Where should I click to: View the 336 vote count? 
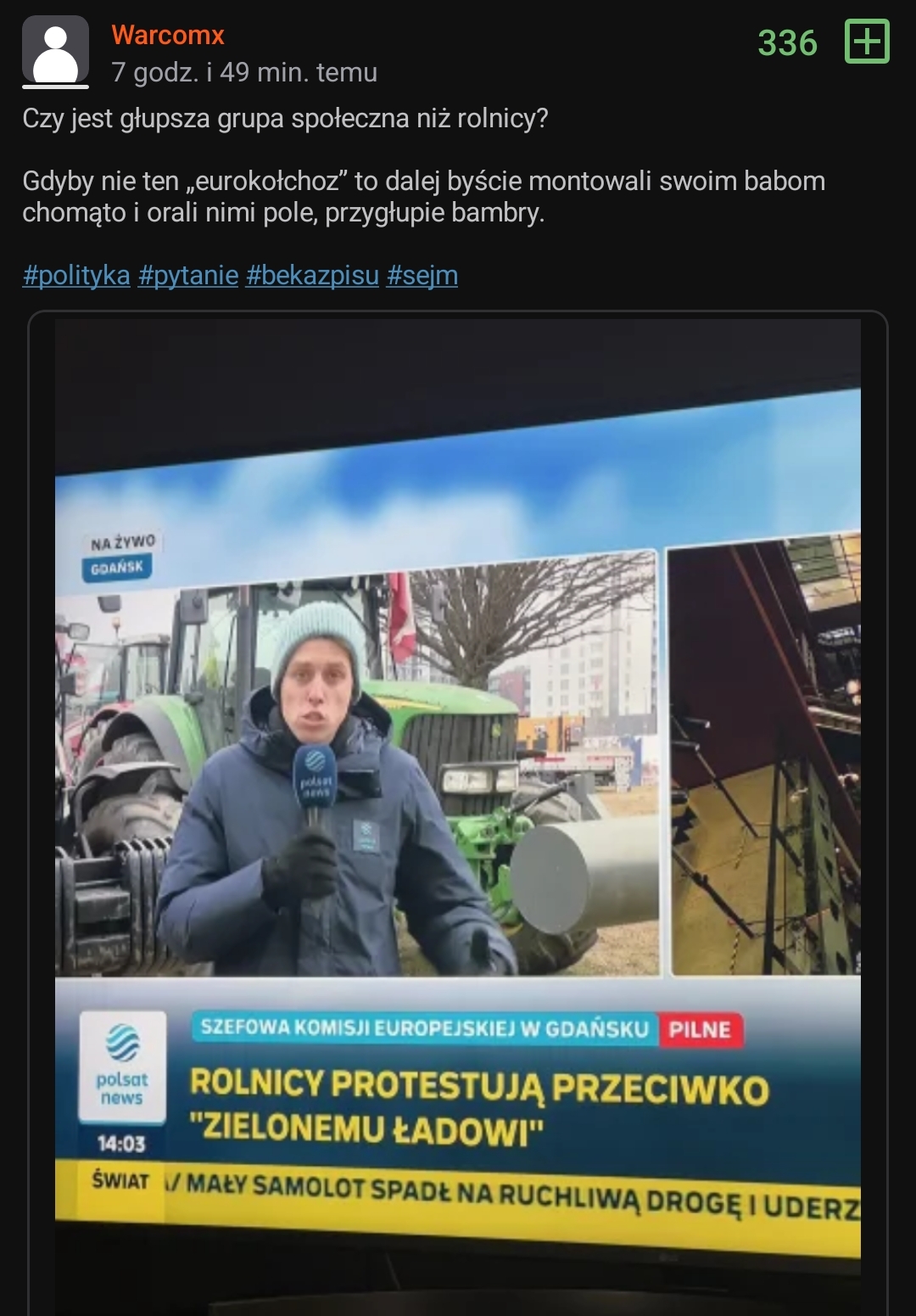click(787, 43)
